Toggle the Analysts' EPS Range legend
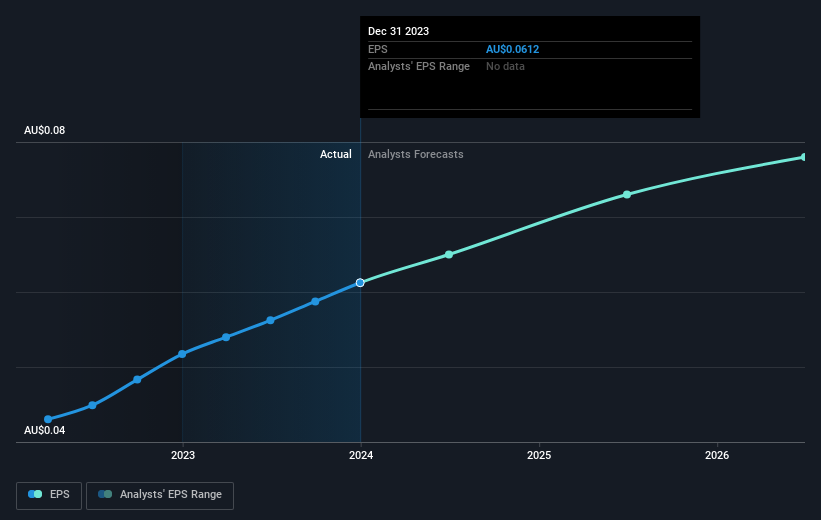821x520 pixels. 160,495
